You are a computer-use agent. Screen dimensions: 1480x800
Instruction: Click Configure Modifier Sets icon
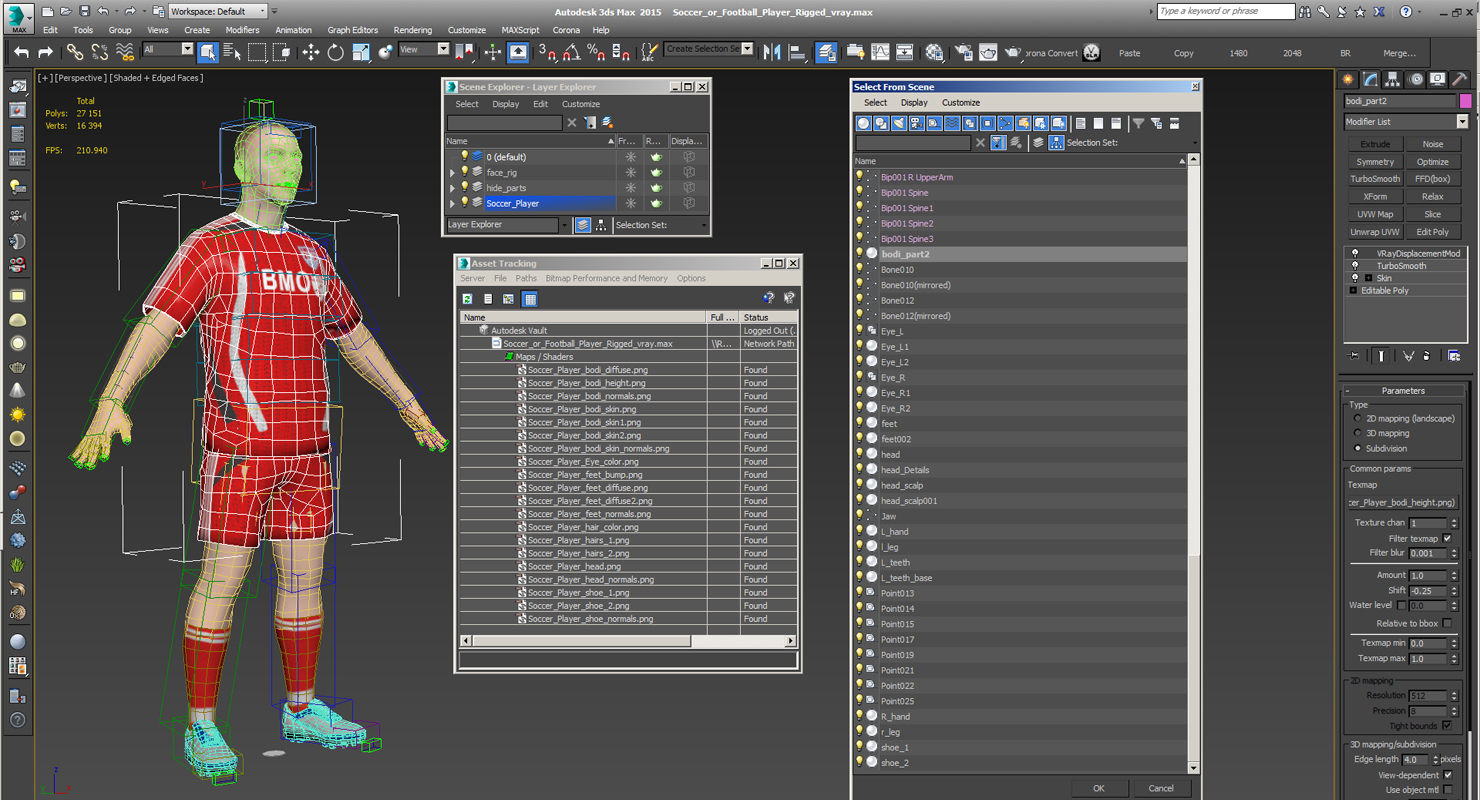pos(1454,355)
